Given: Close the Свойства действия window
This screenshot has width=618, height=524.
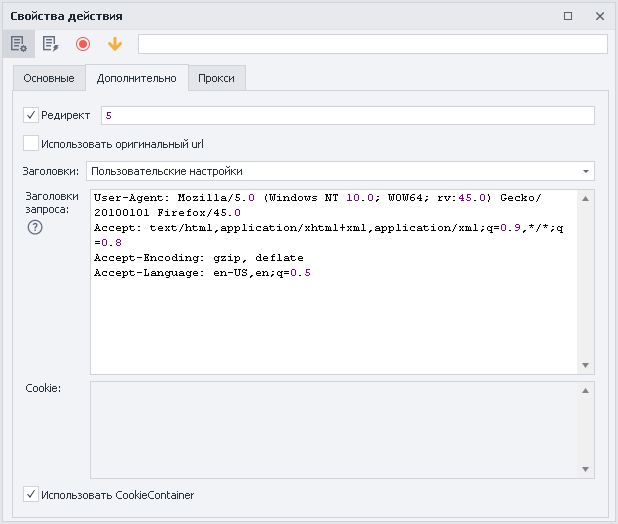Looking at the screenshot, I should [599, 16].
